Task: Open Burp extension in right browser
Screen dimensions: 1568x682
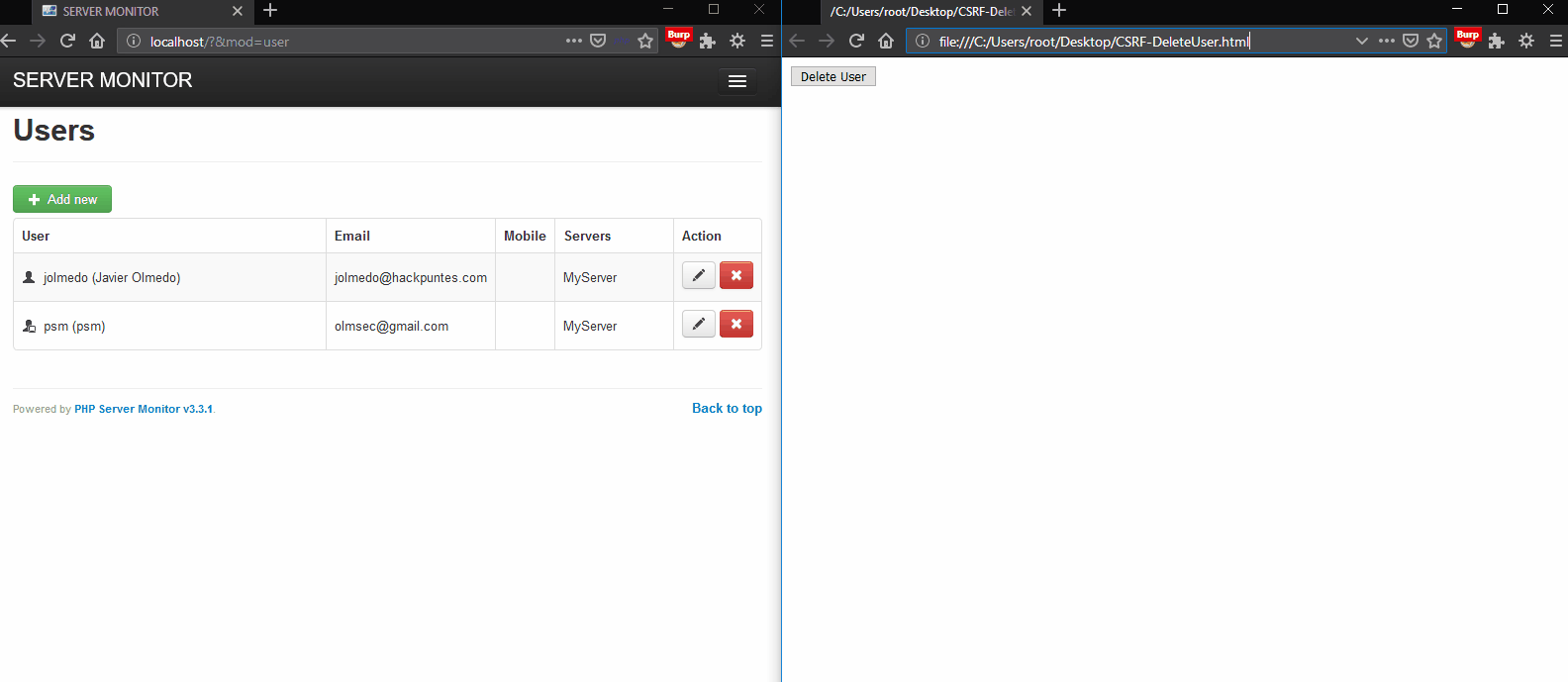Action: tap(1468, 39)
